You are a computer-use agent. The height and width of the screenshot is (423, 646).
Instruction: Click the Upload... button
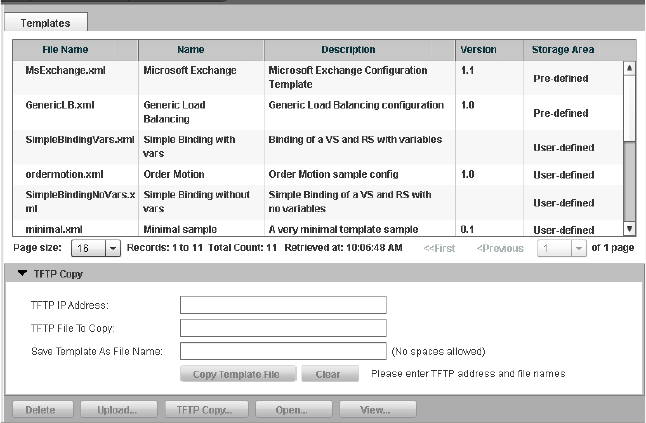(119, 409)
